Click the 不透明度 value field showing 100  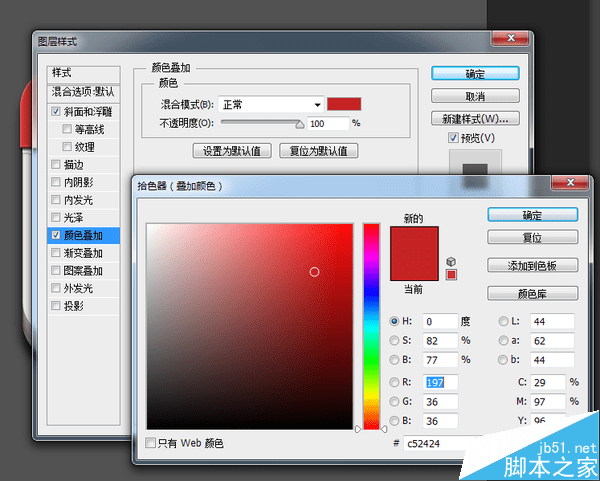(328, 124)
